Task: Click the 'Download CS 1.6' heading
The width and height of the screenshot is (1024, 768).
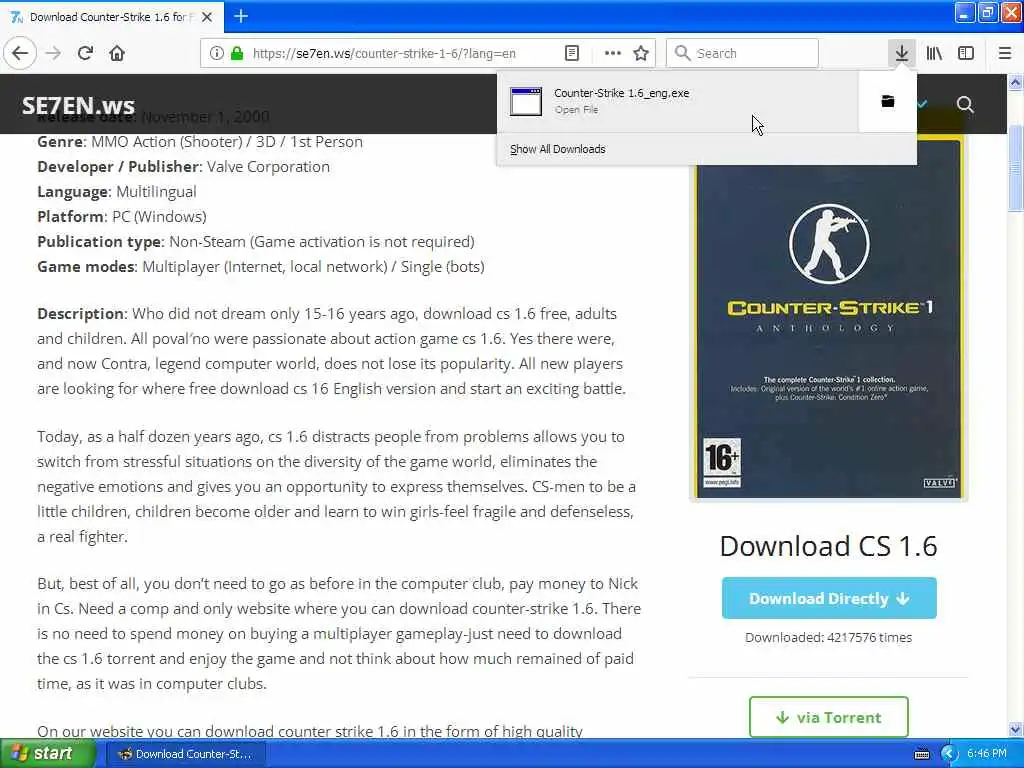Action: (x=828, y=546)
